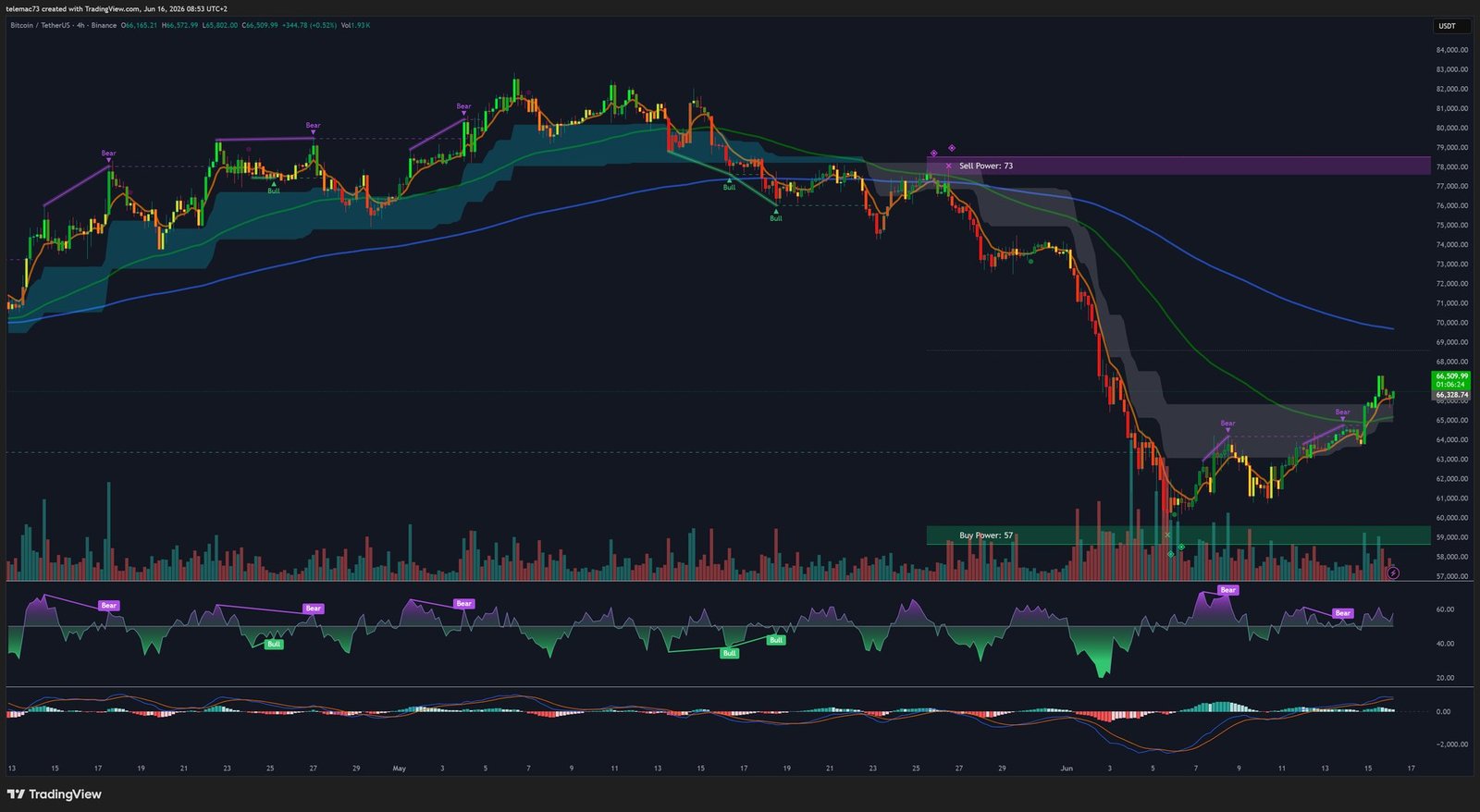Click the Bitcoin / TetherUS symbol title
Viewport: 1480px width, 812px height.
[x=41, y=25]
